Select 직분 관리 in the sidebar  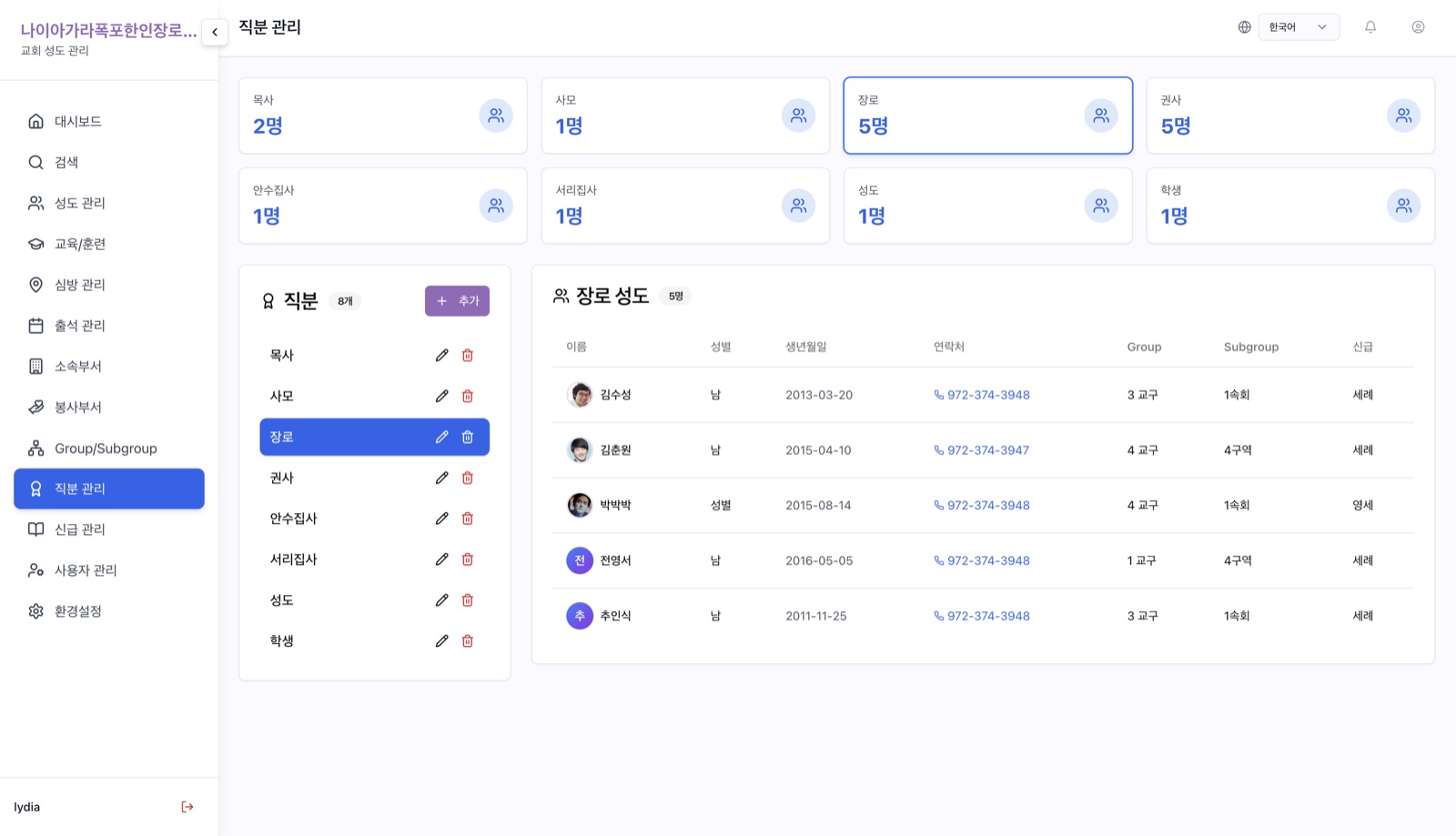(109, 489)
